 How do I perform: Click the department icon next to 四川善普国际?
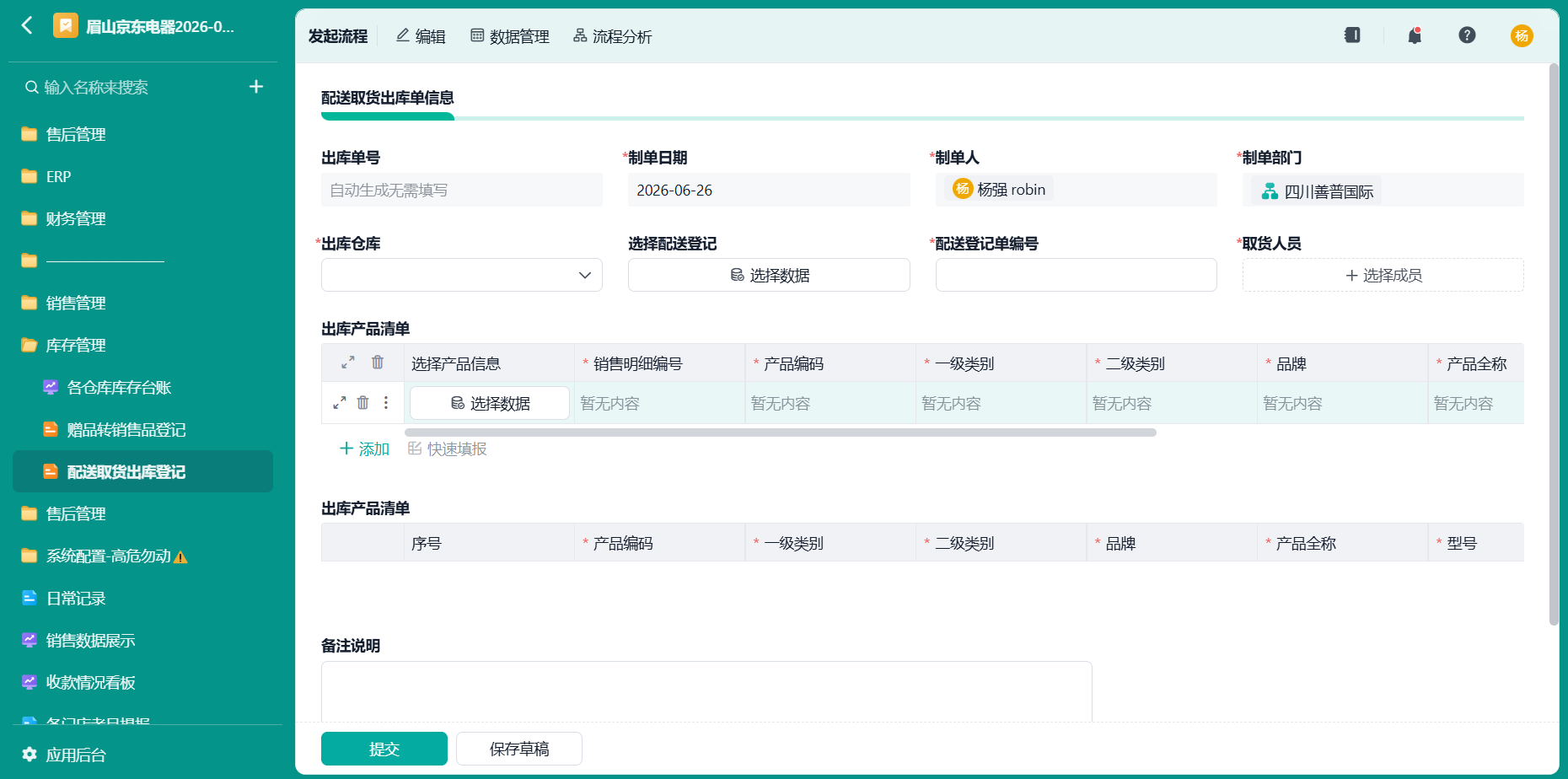click(x=1270, y=191)
